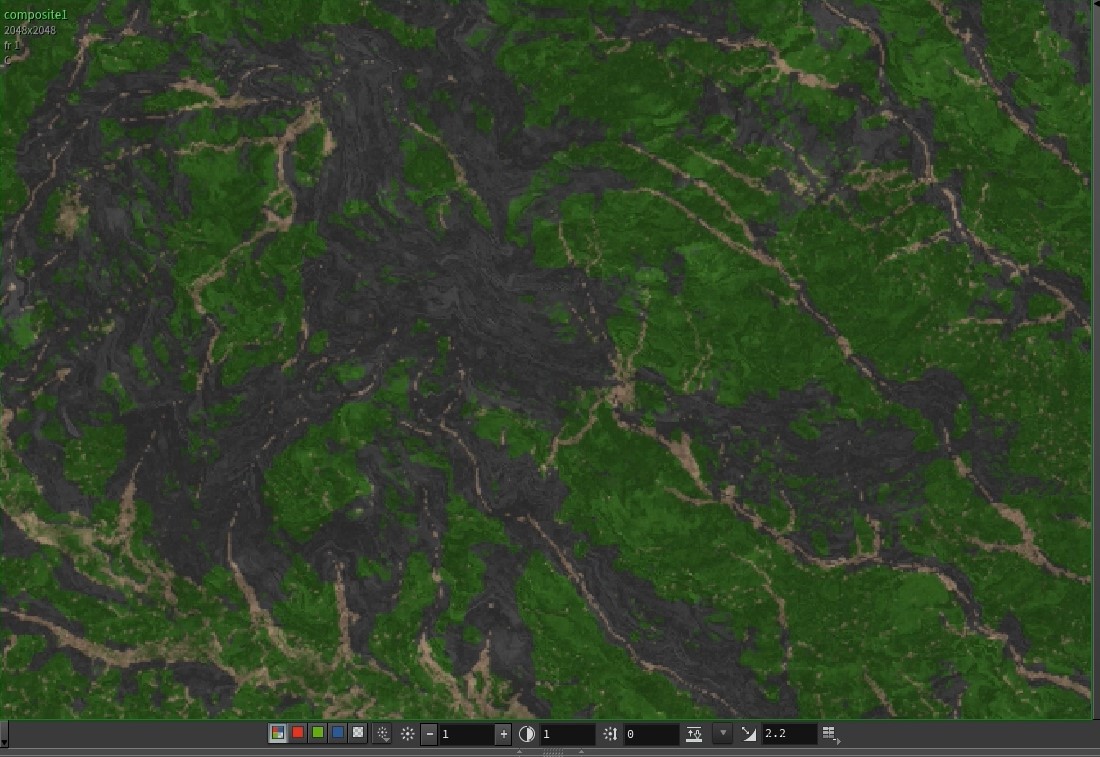Viewport: 1100px width, 757px height.
Task: Click the brightness sun icon
Action: [x=408, y=734]
